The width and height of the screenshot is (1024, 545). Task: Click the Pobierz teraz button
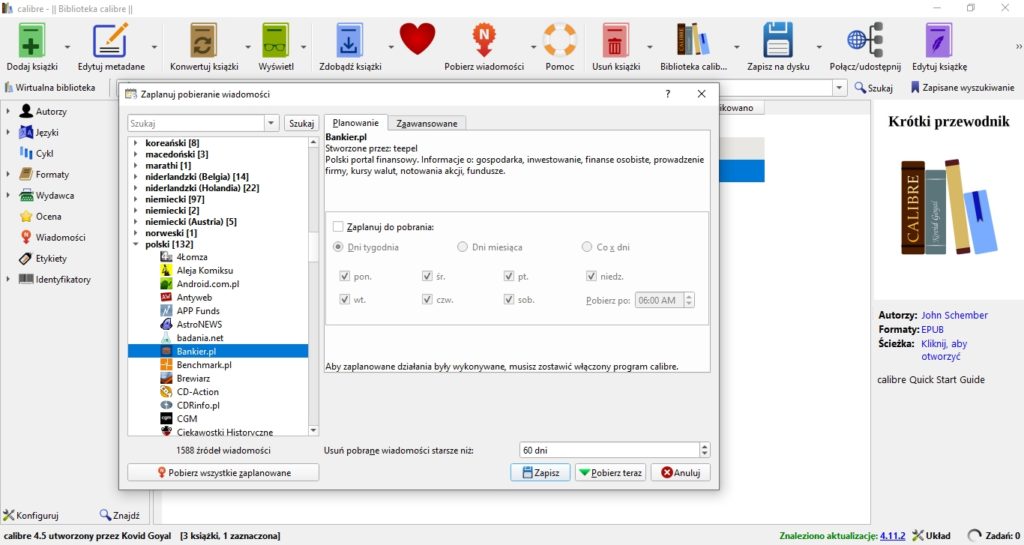610,473
